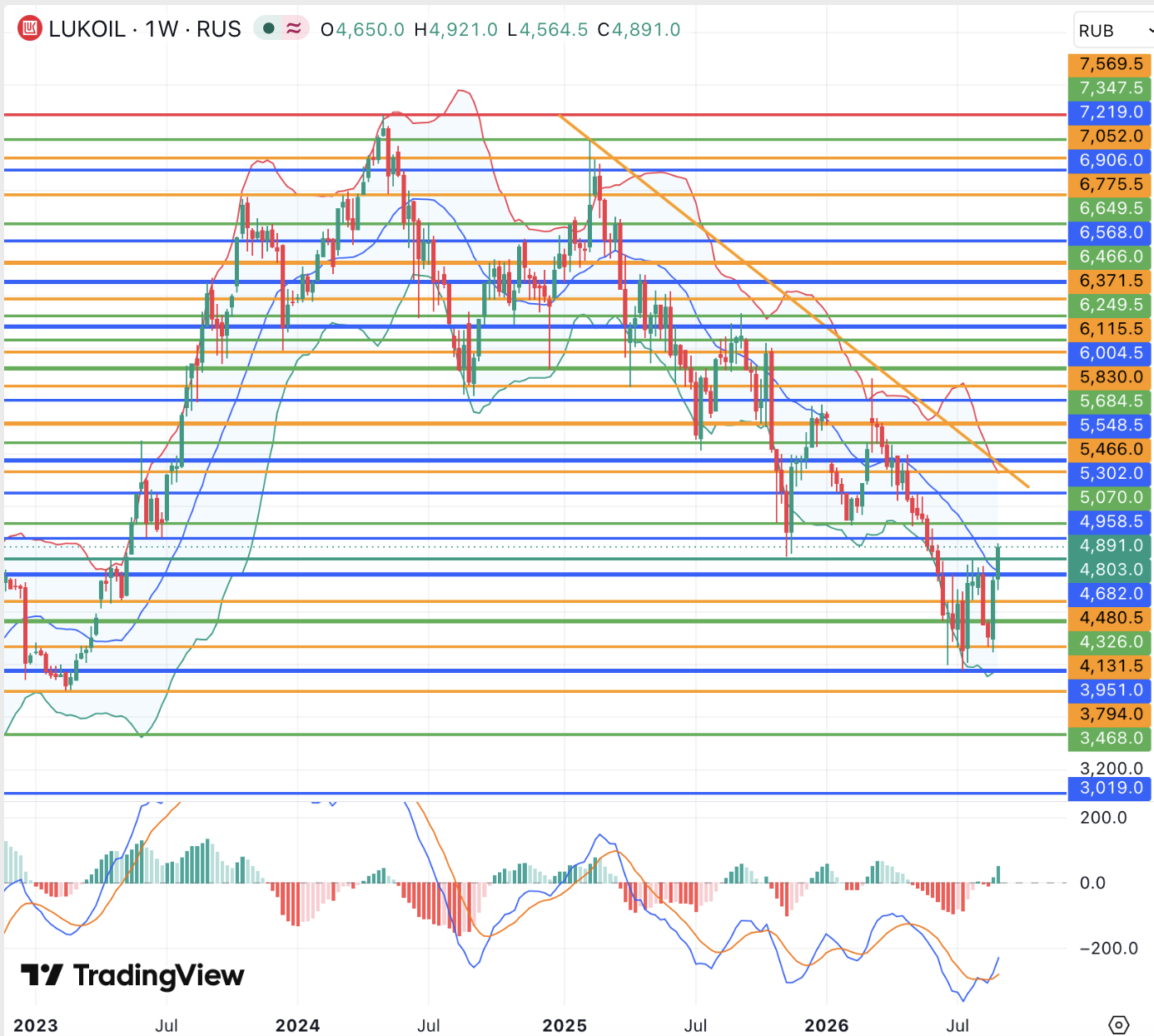The width and height of the screenshot is (1154, 1036).
Task: Select the open value O4,650.0
Action: click(x=363, y=30)
